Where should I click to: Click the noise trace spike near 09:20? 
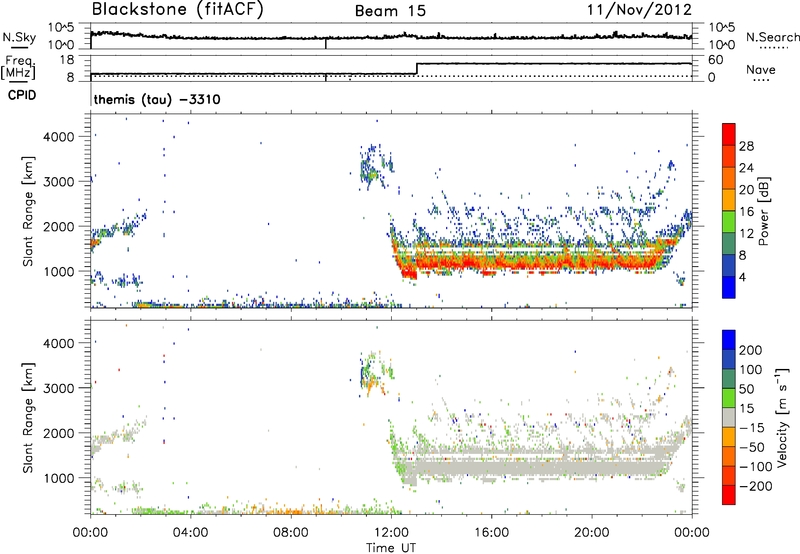pos(326,43)
